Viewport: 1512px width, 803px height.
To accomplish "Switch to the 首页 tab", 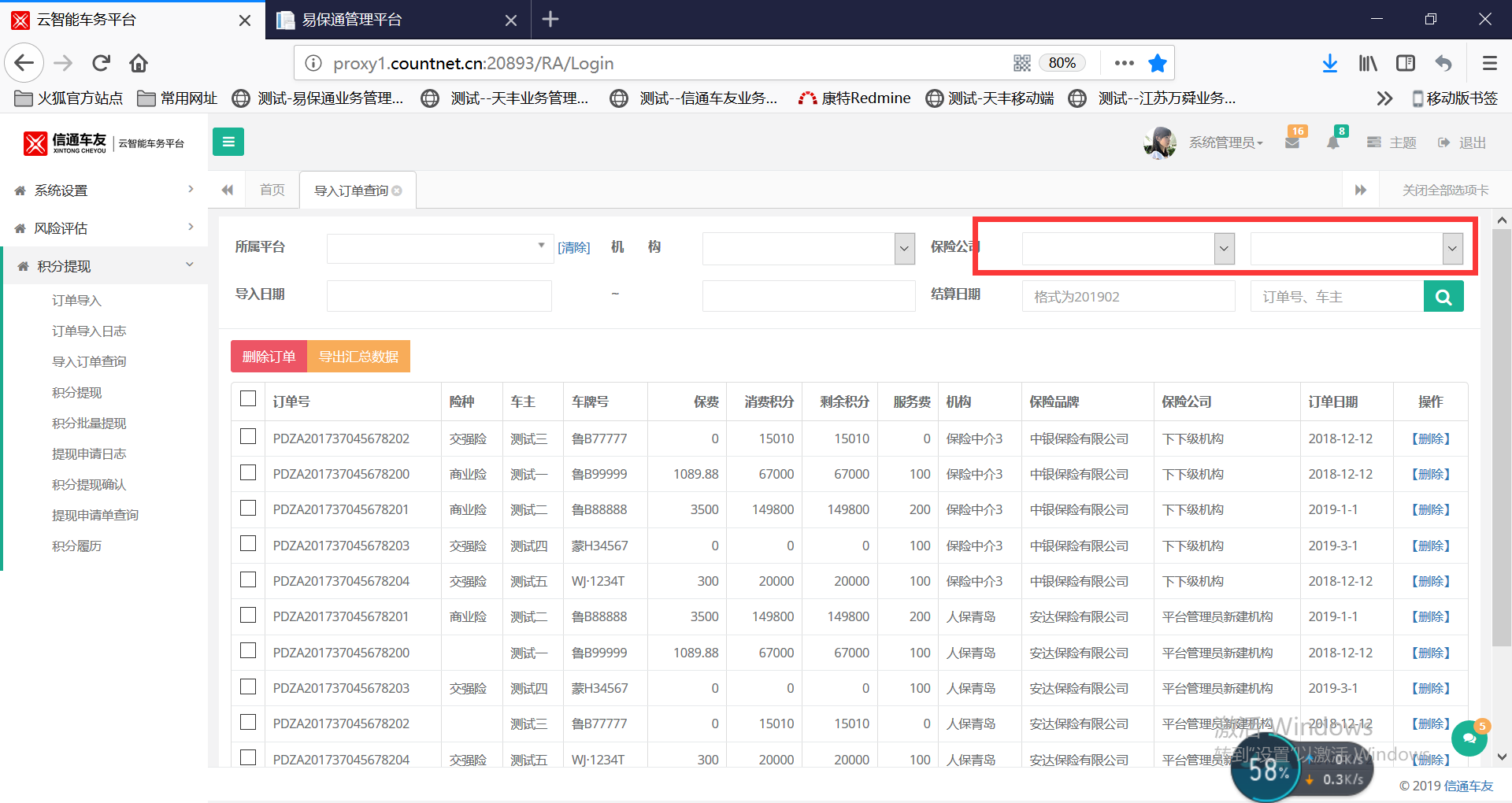I will pos(272,190).
